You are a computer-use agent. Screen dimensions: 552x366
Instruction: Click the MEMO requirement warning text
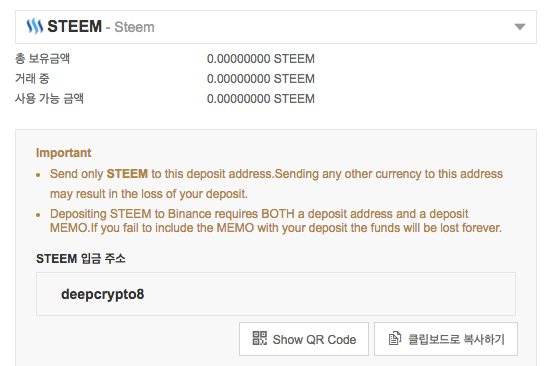click(x=276, y=221)
